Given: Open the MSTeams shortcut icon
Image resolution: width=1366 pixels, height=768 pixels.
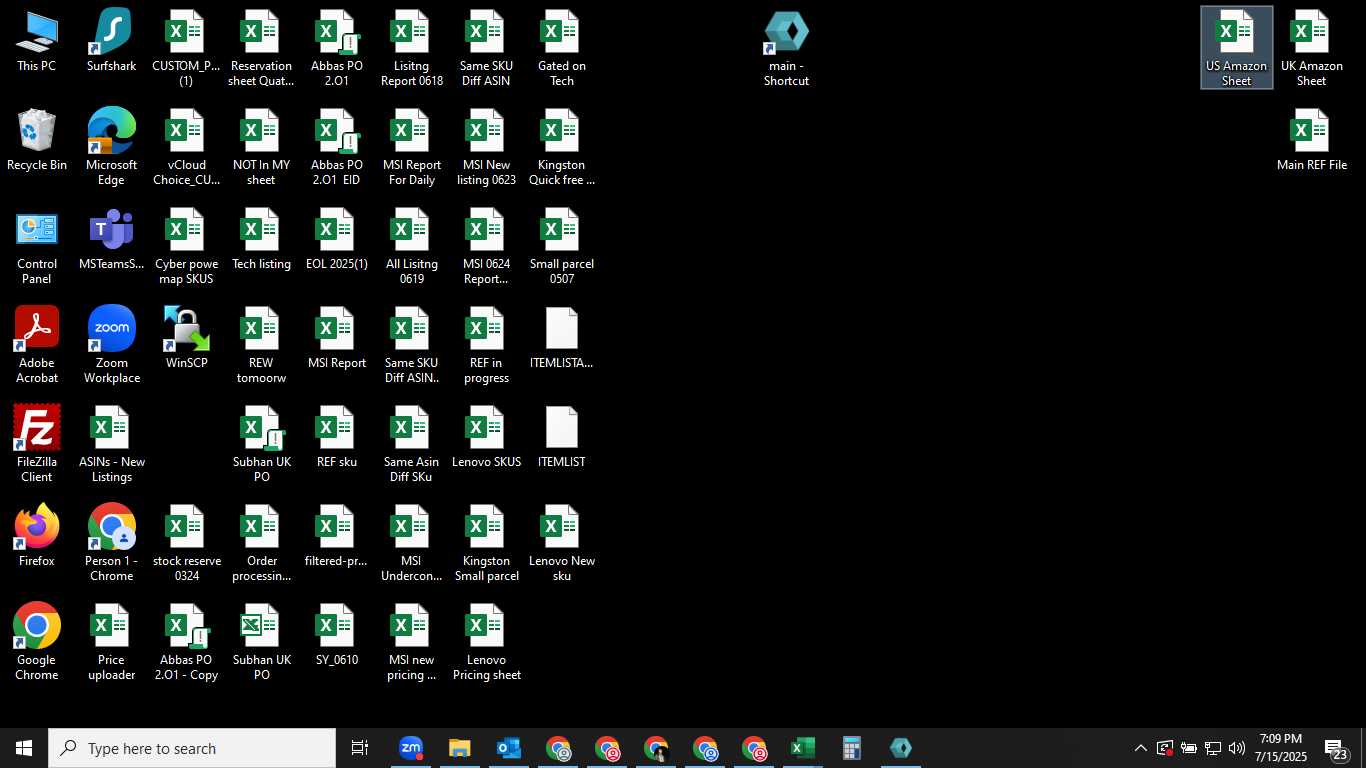Looking at the screenshot, I should [x=111, y=240].
